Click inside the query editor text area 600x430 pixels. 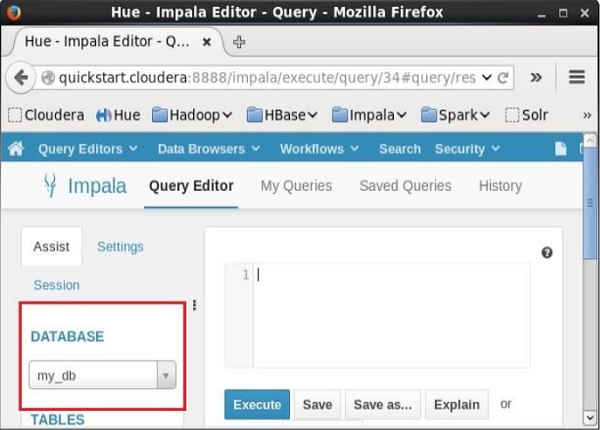pos(390,315)
